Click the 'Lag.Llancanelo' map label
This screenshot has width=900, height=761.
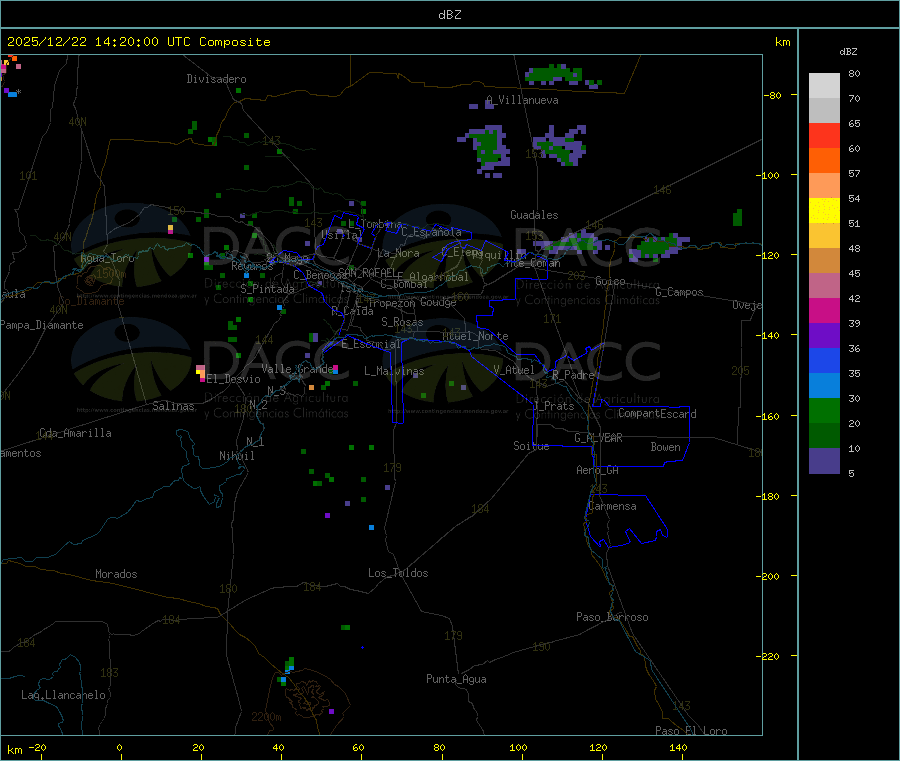pyautogui.click(x=64, y=696)
